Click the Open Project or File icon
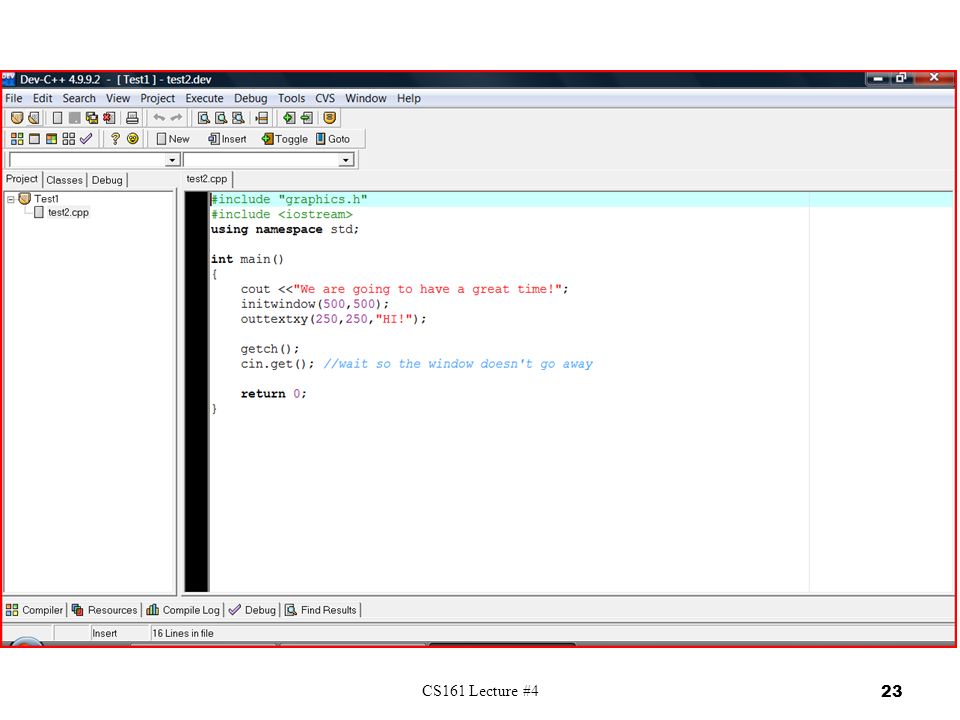 34,118
